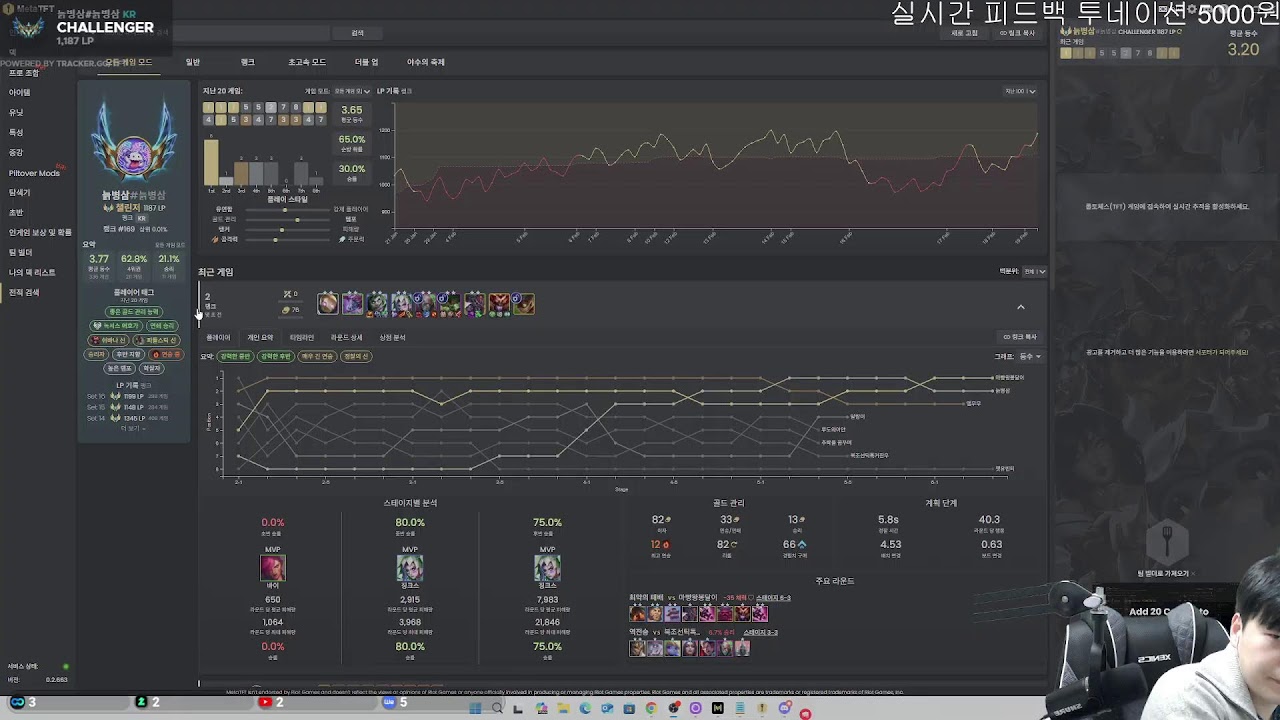Image resolution: width=1280 pixels, height=720 pixels.
Task: Switch to the 아수의 축제 tab
Action: [425, 62]
